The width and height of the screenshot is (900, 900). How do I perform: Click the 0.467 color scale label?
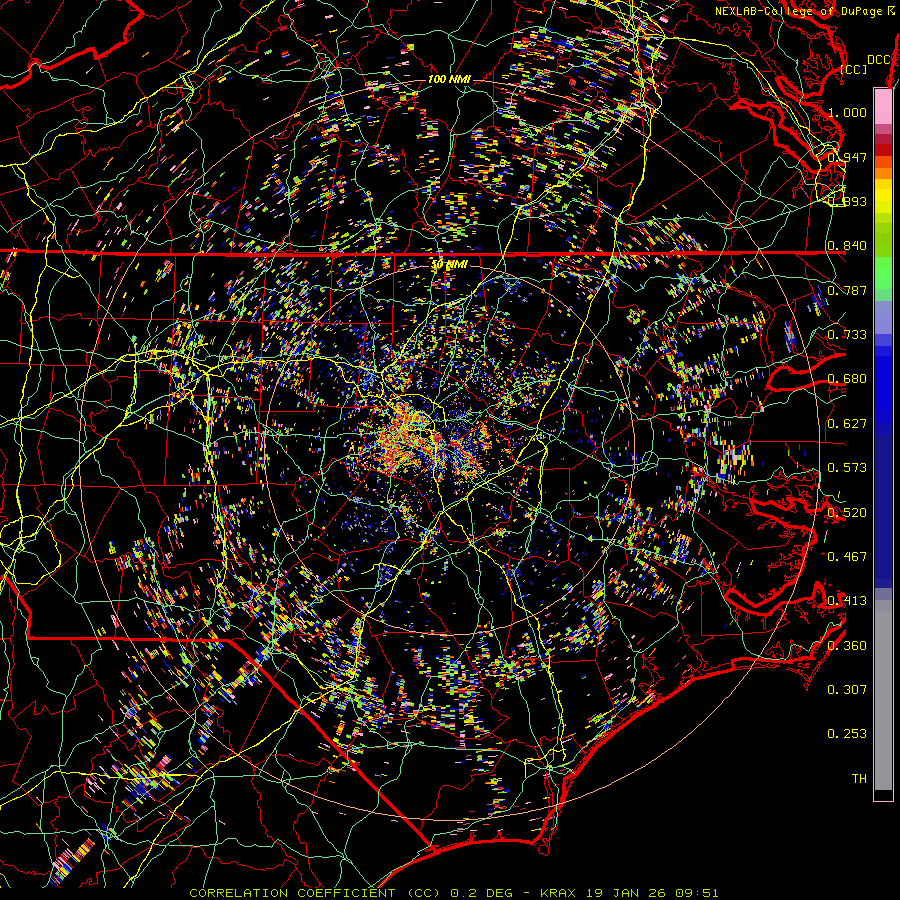(x=847, y=557)
